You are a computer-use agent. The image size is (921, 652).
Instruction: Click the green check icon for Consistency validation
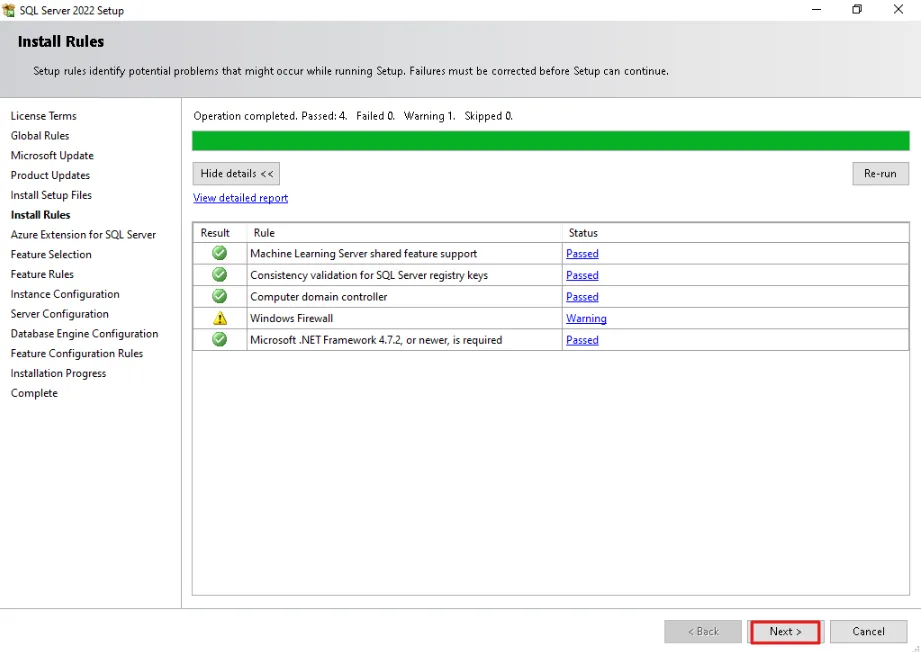point(220,275)
